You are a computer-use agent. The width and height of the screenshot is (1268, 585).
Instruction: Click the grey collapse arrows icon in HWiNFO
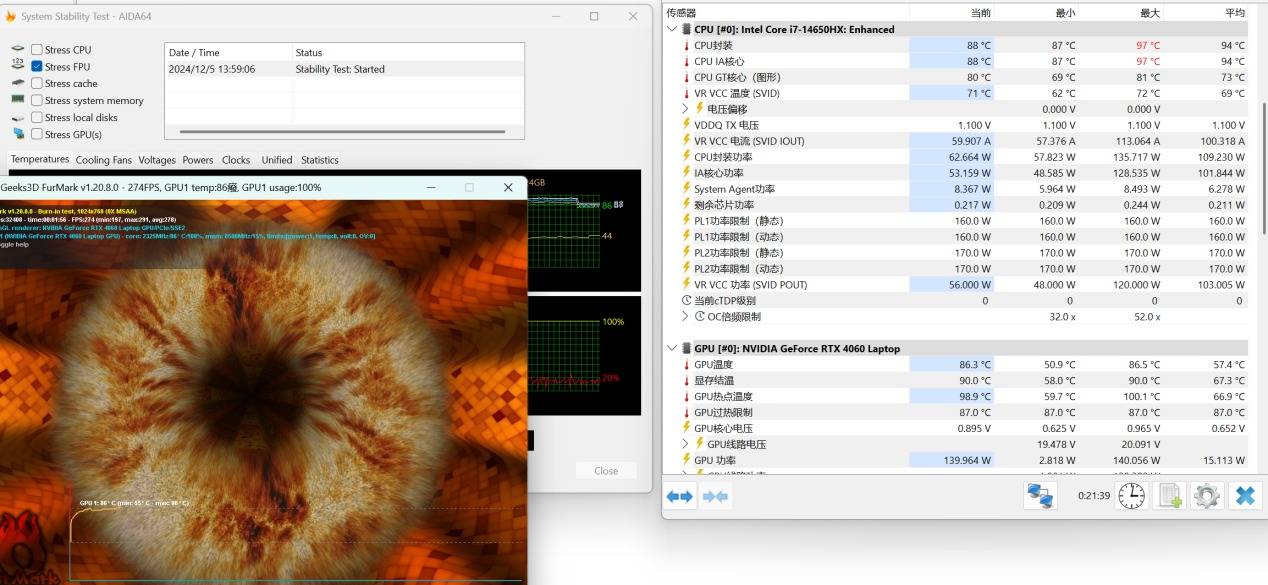(x=715, y=496)
